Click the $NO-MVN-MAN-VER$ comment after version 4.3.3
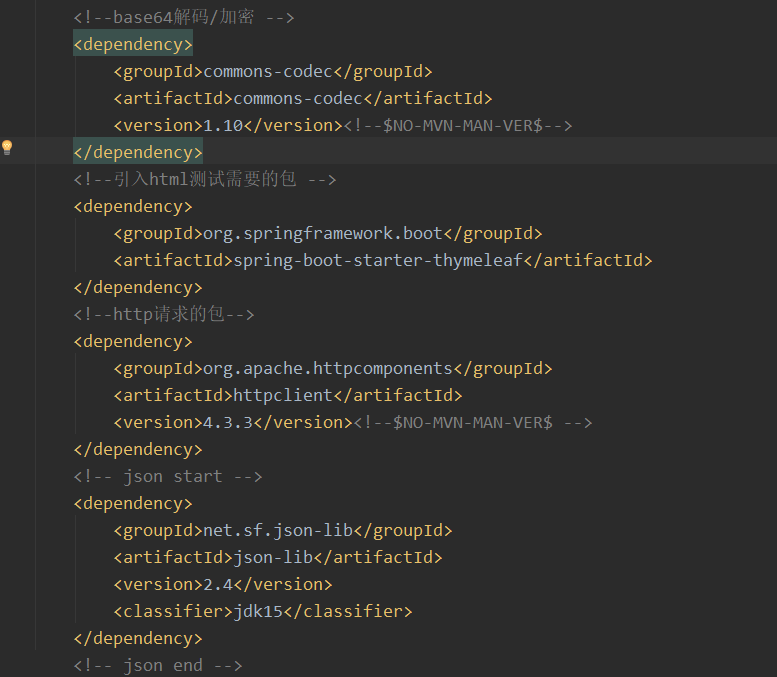 pos(473,422)
